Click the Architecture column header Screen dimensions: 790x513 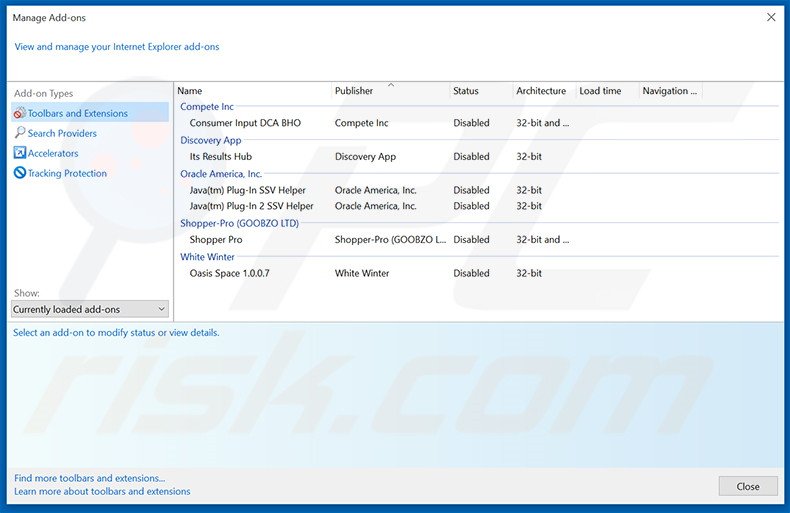click(544, 91)
